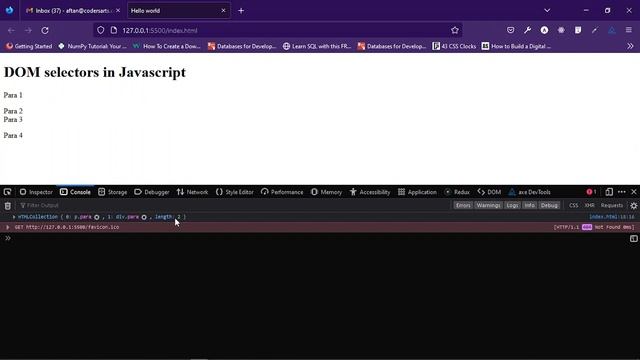Toggle the Logs filter
640x360 pixels.
coord(512,205)
